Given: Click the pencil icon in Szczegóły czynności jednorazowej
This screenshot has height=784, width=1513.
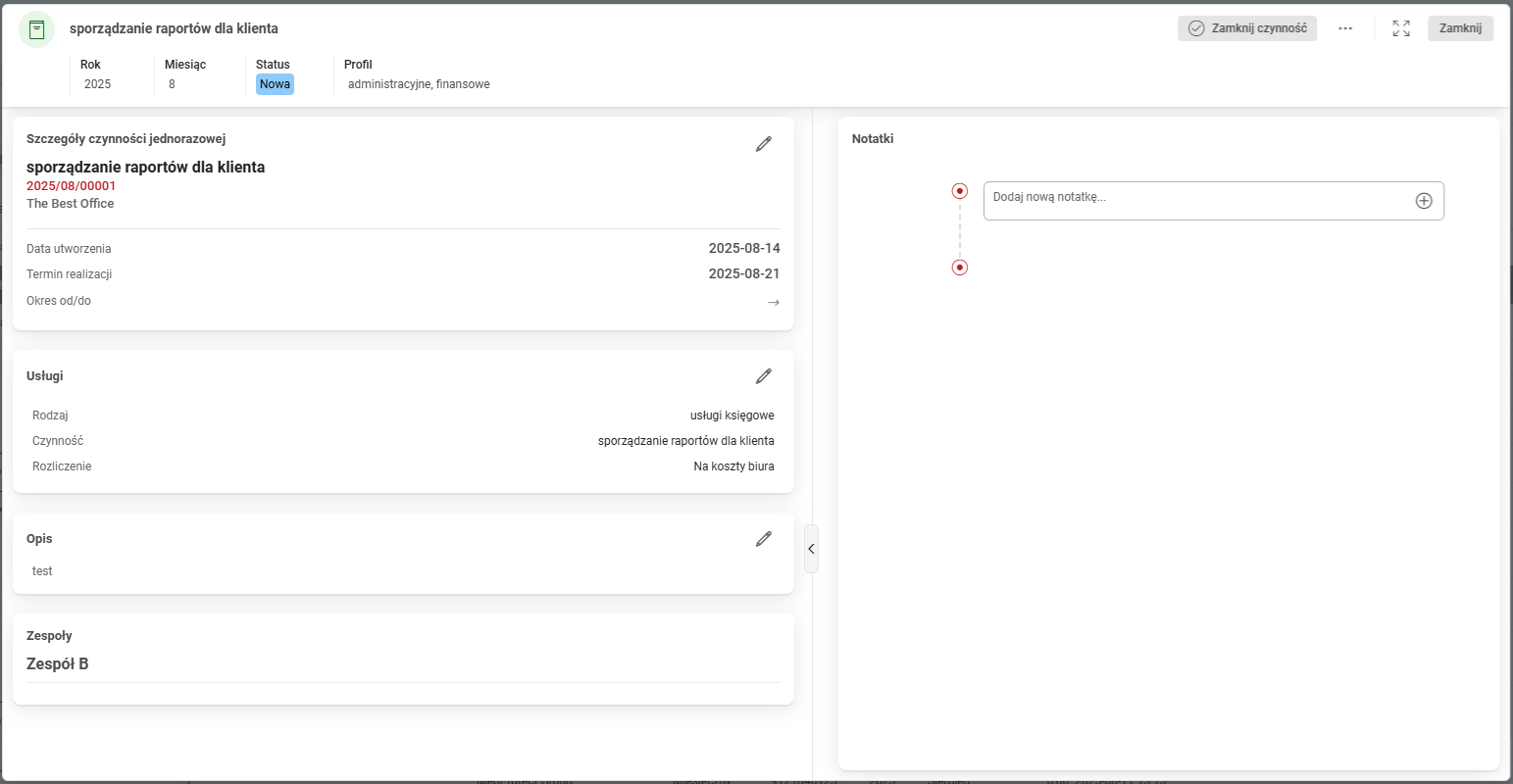Looking at the screenshot, I should click(x=764, y=144).
